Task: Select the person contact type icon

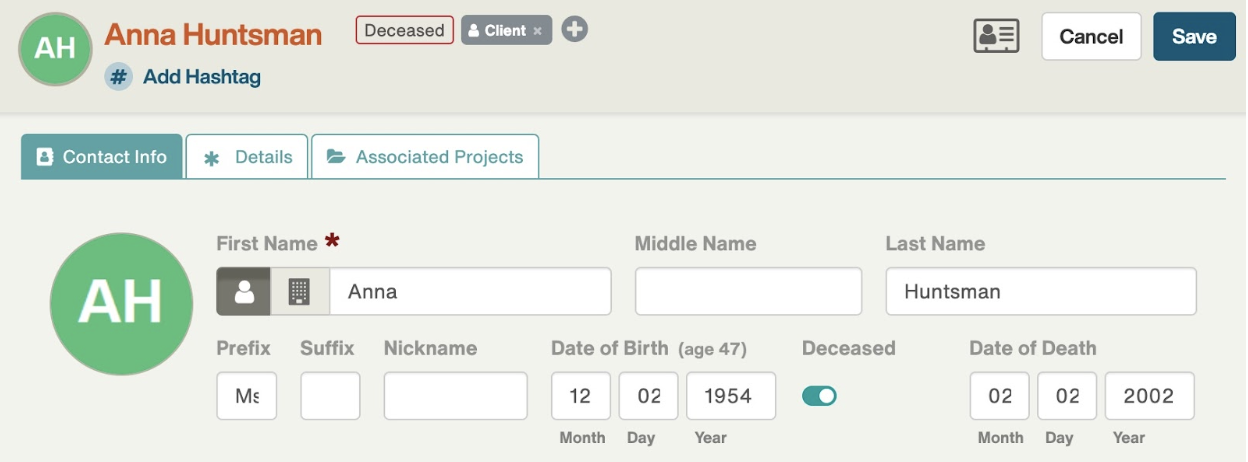Action: point(244,292)
